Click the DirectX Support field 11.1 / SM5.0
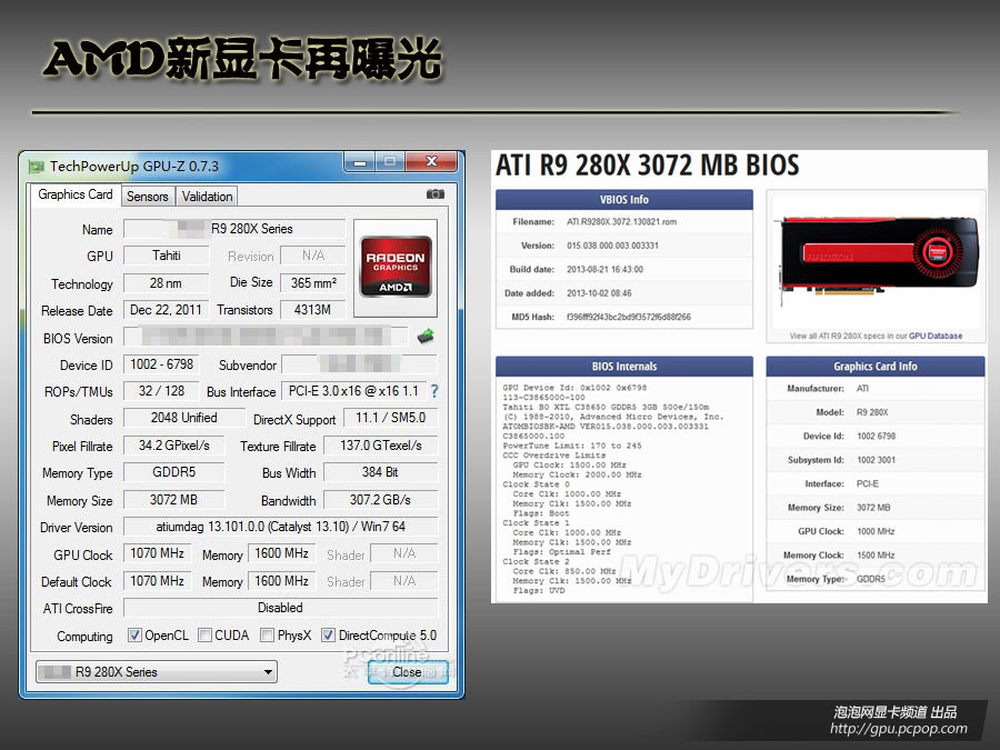1000x750 pixels. [x=390, y=418]
